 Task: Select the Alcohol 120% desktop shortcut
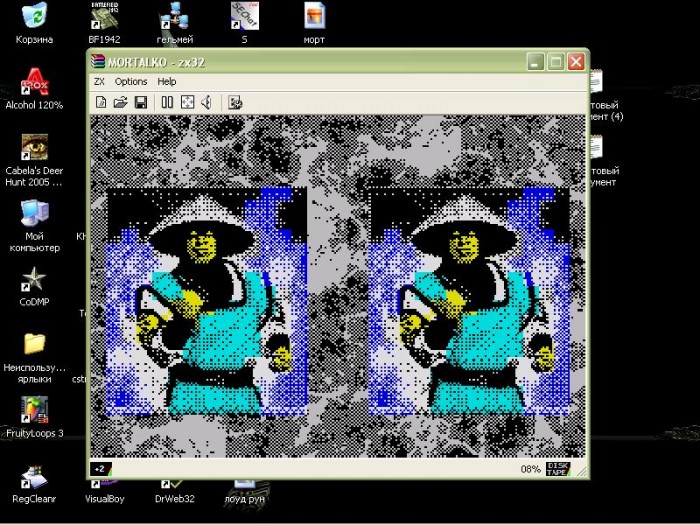pos(34,89)
